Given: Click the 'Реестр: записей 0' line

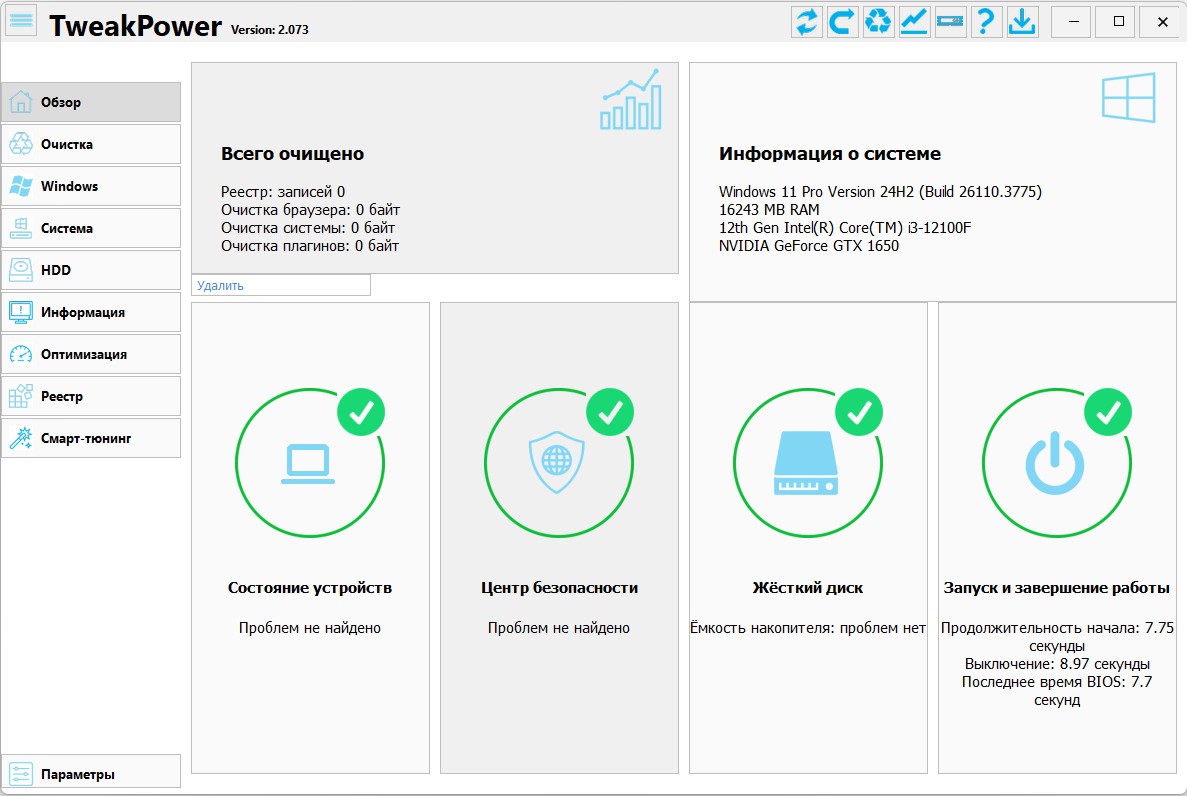Looking at the screenshot, I should (x=283, y=192).
